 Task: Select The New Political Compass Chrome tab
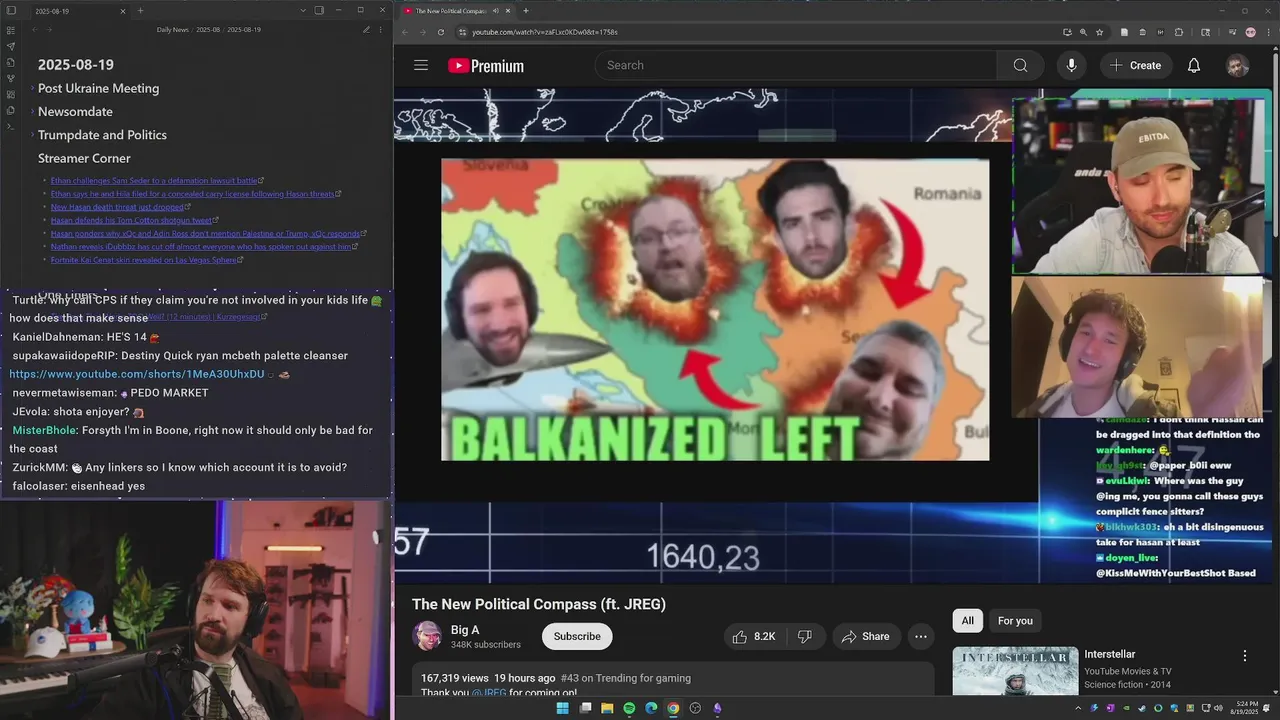click(457, 11)
